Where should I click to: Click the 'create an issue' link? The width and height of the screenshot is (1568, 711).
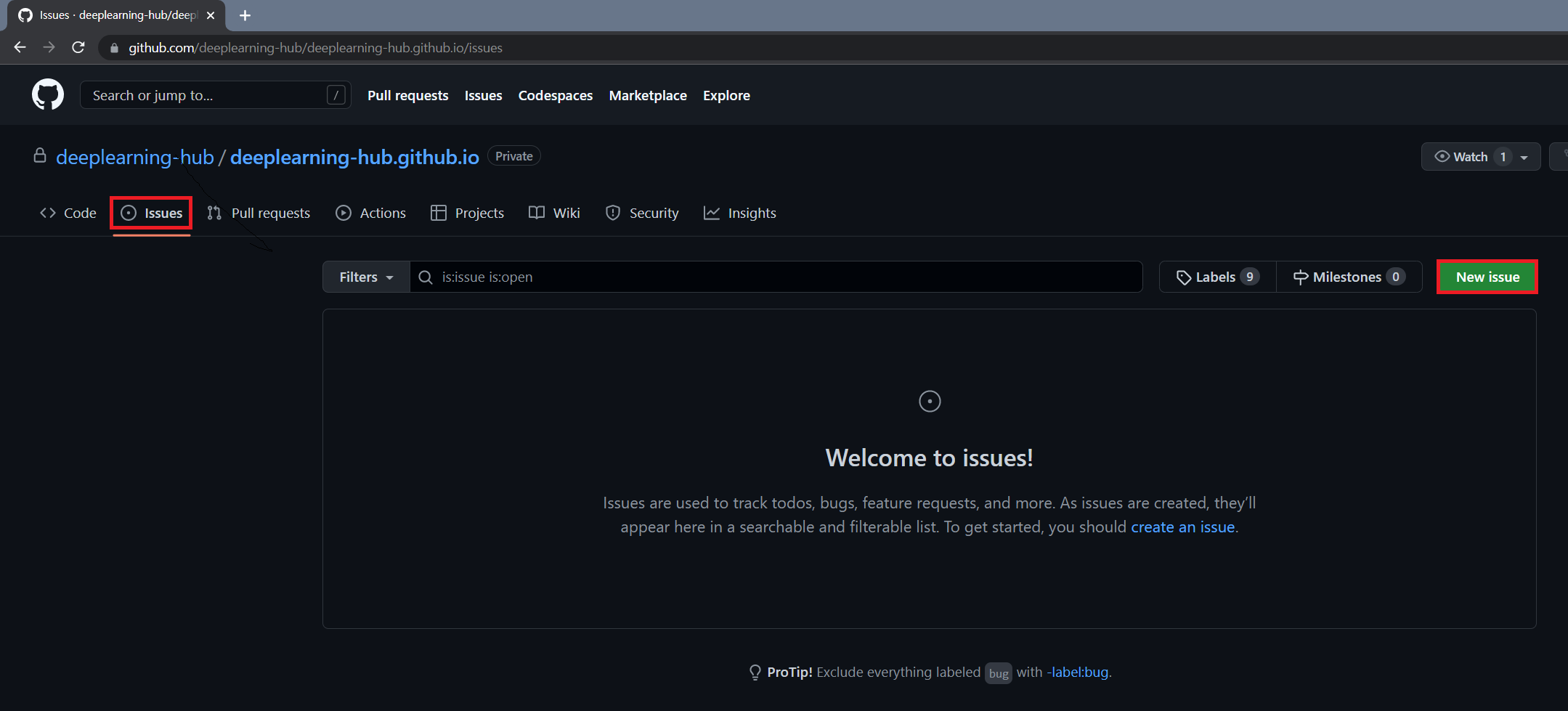pyautogui.click(x=1182, y=527)
